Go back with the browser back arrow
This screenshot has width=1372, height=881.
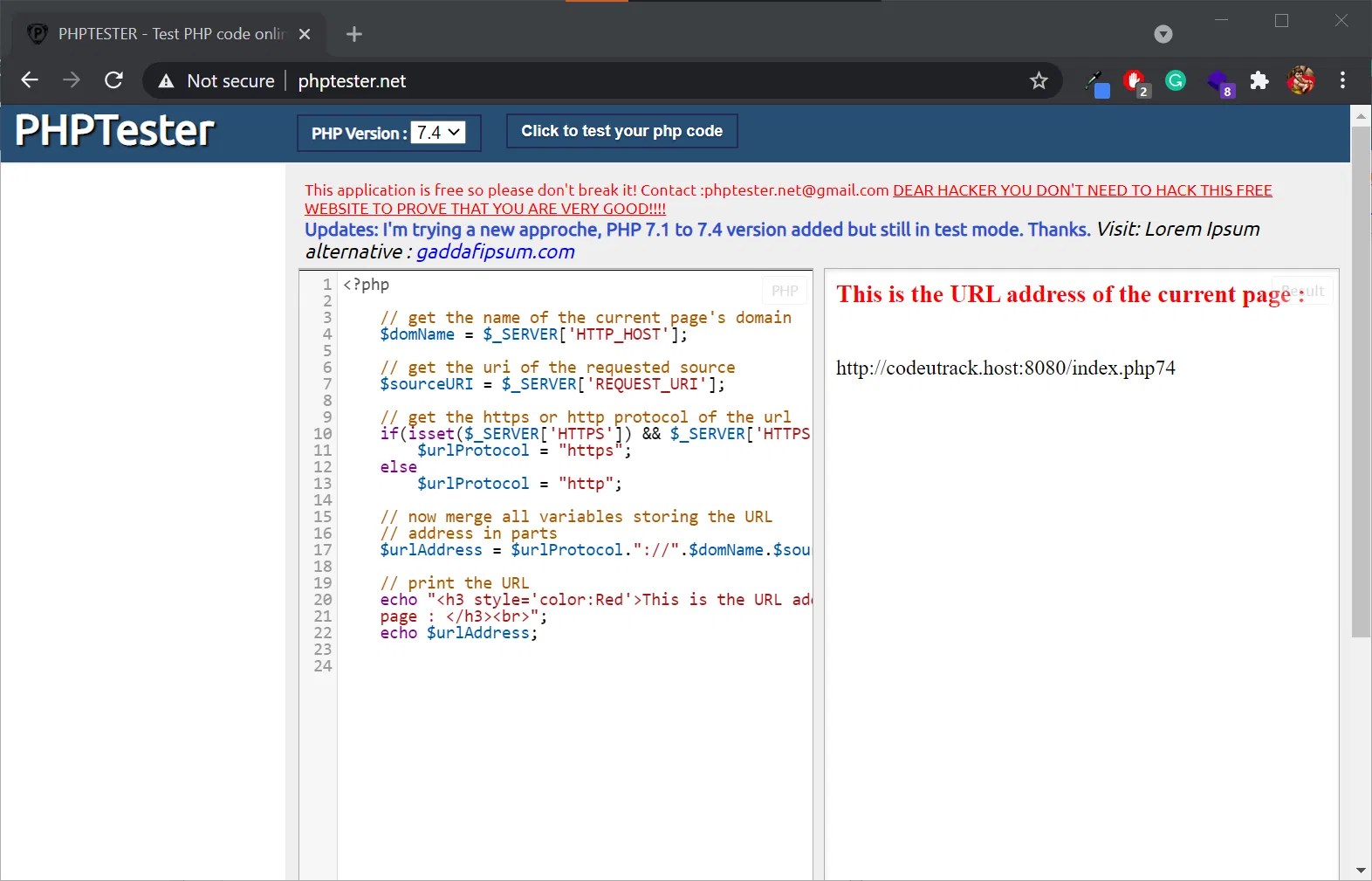[30, 80]
